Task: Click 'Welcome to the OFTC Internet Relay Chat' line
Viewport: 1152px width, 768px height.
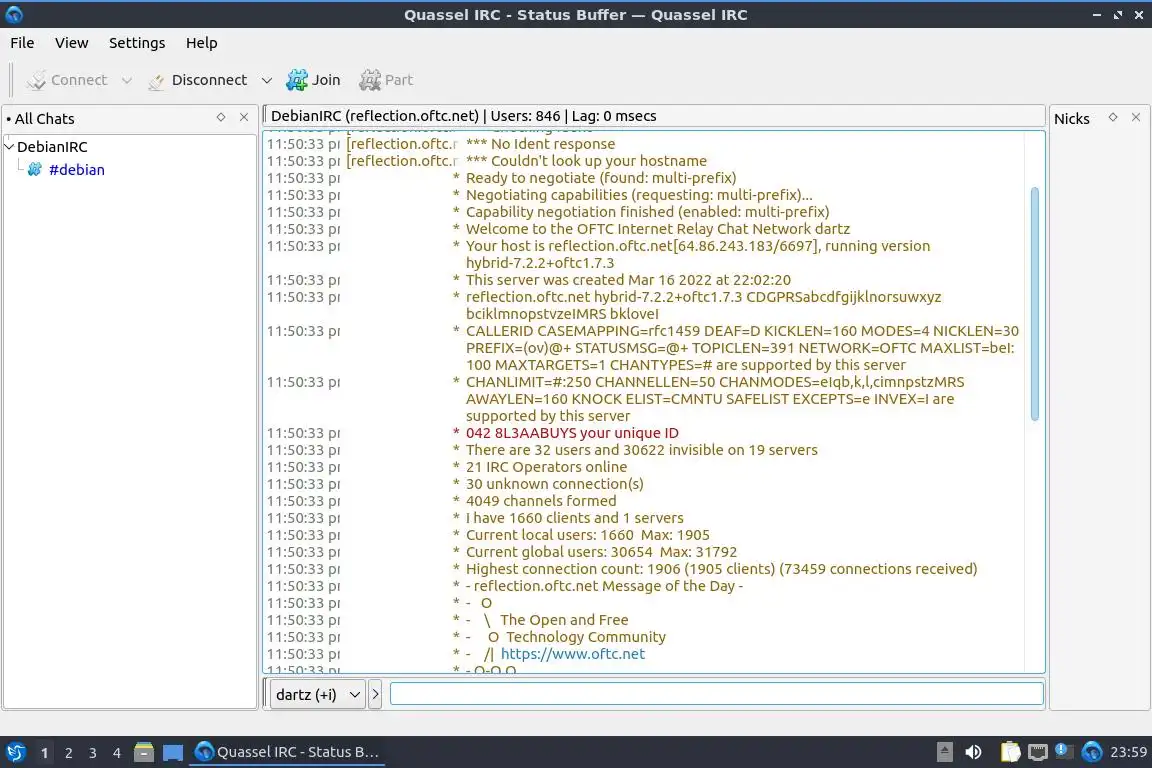Action: (658, 229)
